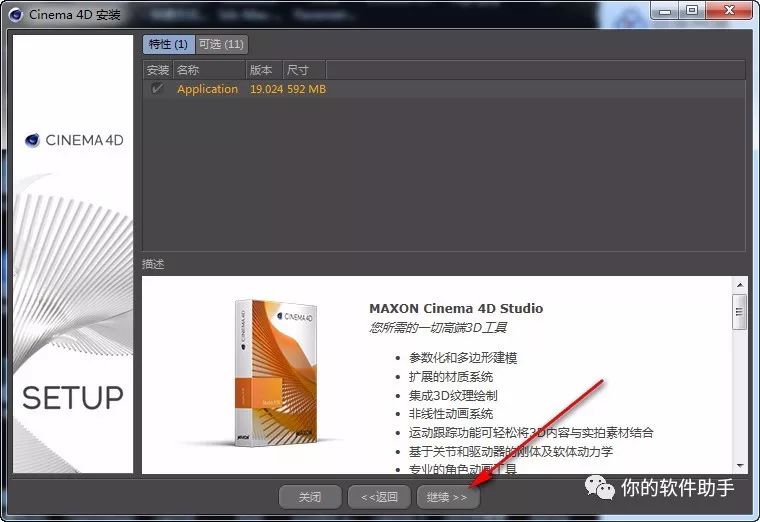This screenshot has width=760, height=522.
Task: Open the 可选 (11) tab
Action: [222, 44]
